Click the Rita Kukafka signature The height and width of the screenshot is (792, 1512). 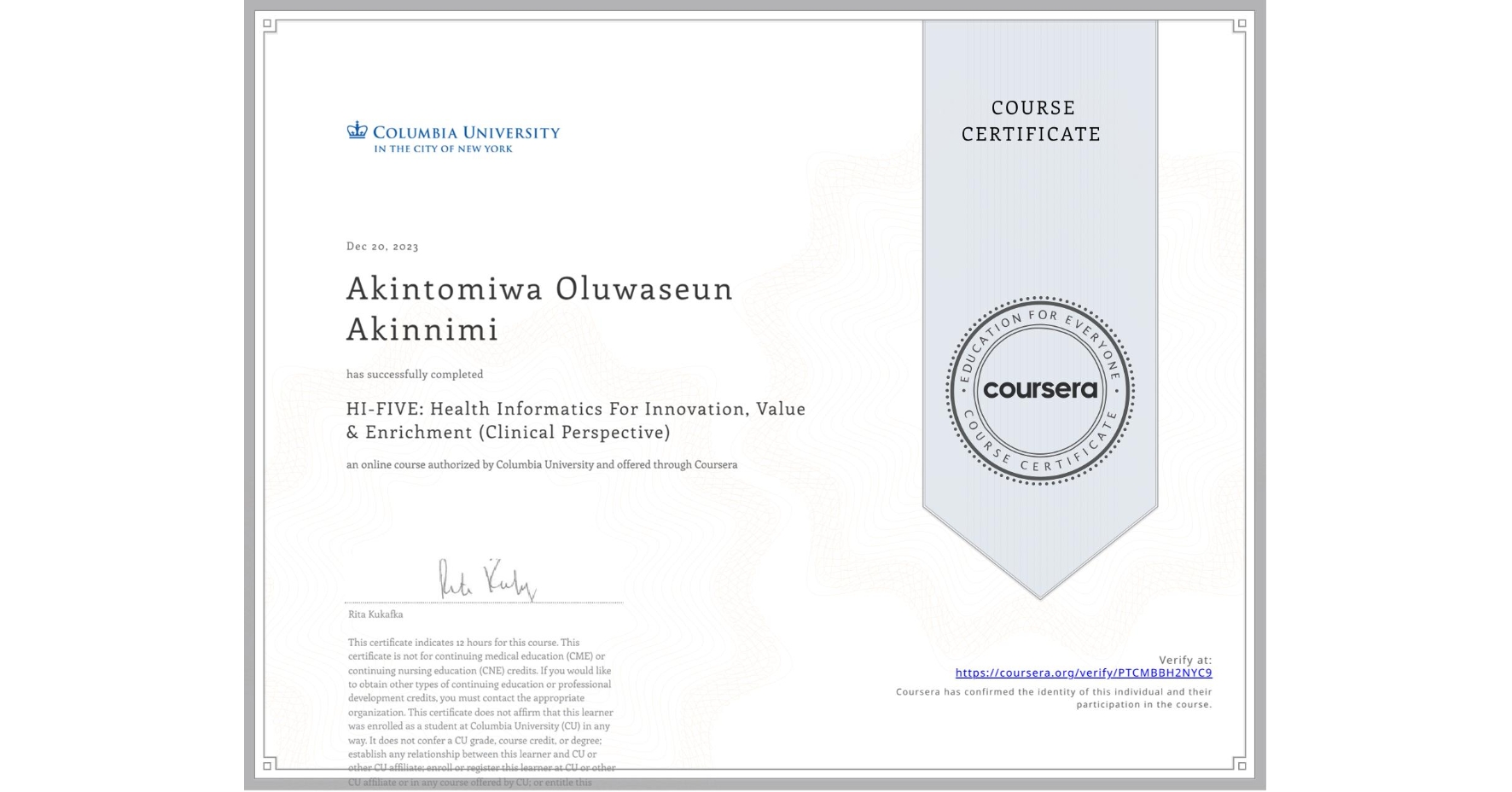coord(487,579)
